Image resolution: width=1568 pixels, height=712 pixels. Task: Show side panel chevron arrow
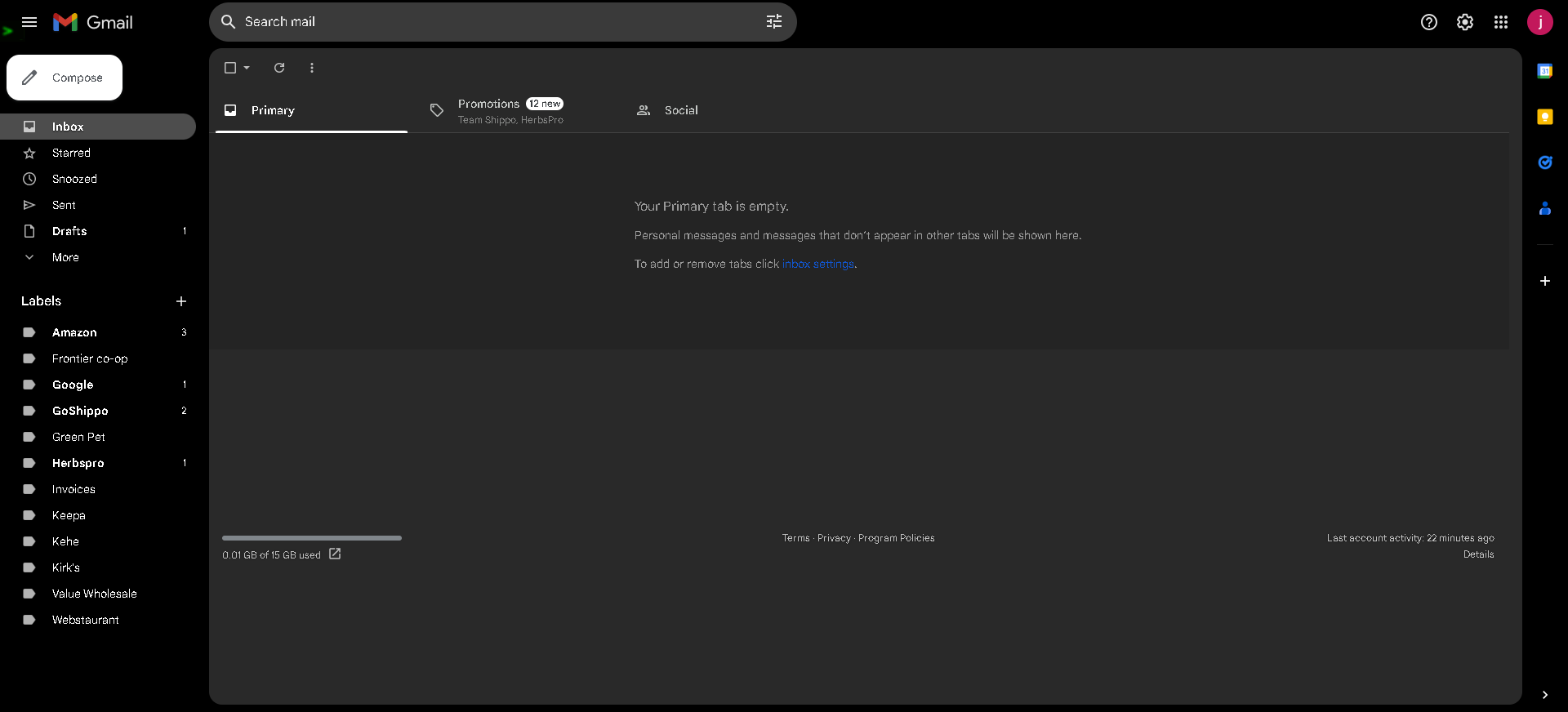(1545, 695)
